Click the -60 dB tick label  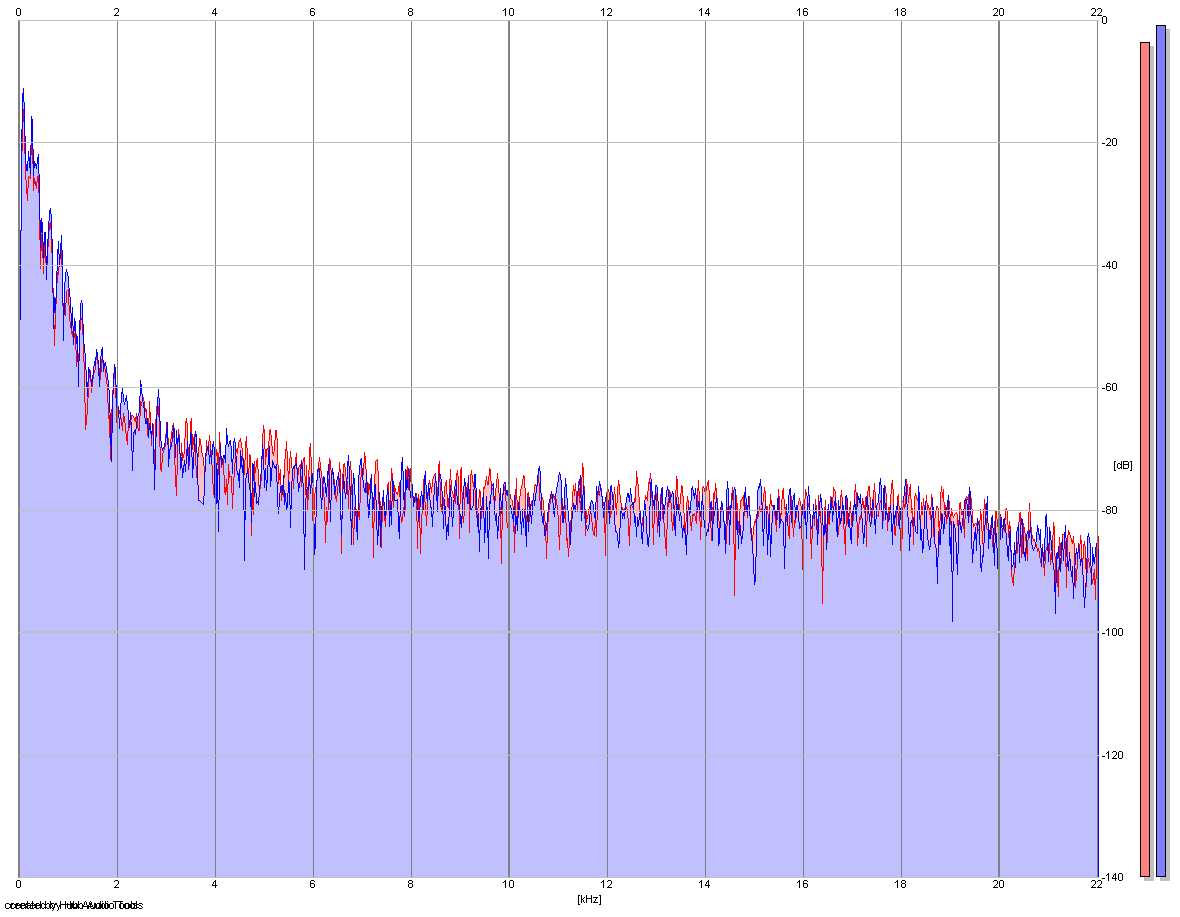coord(1110,388)
